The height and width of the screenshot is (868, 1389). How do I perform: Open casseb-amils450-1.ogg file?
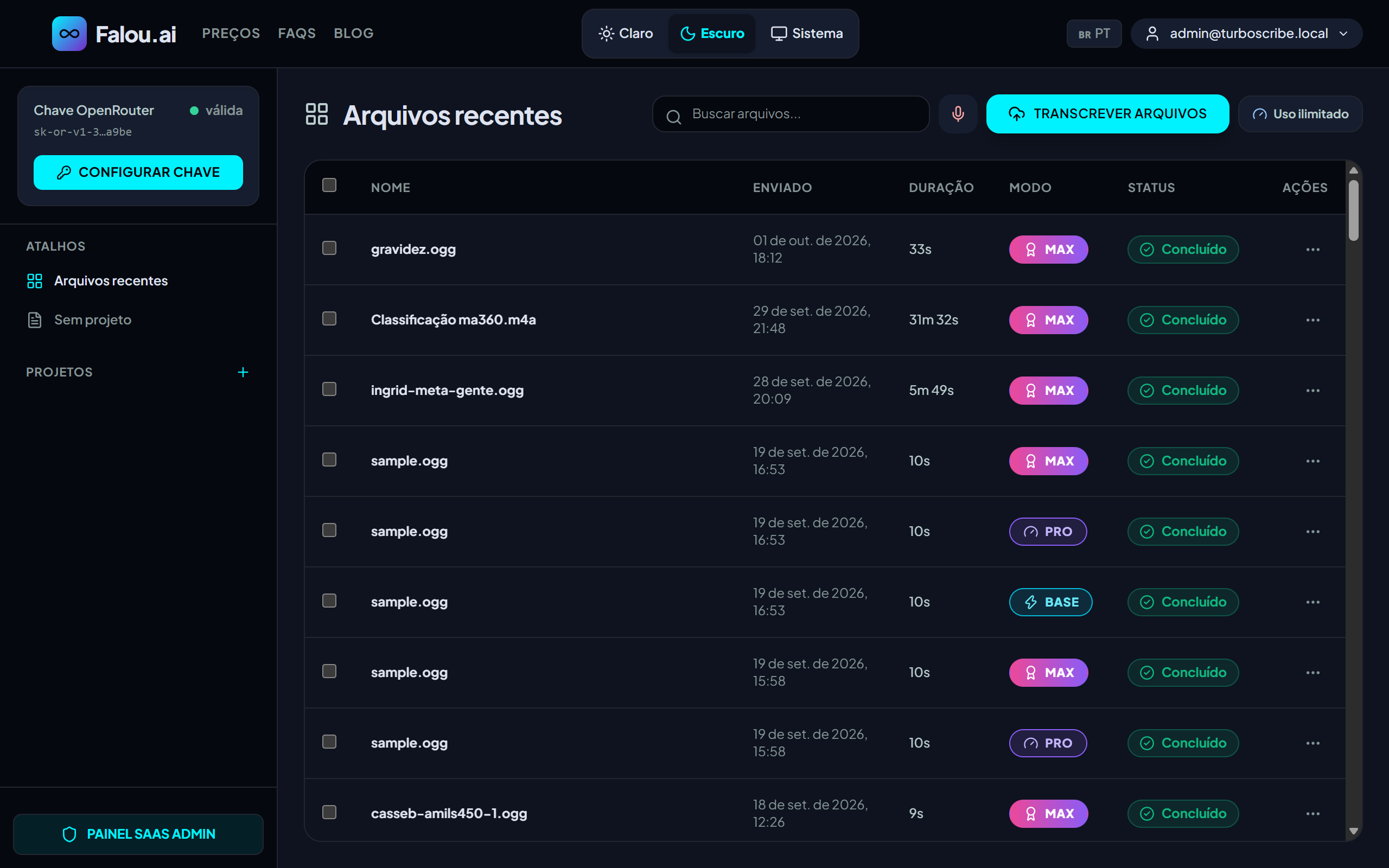pos(449,813)
